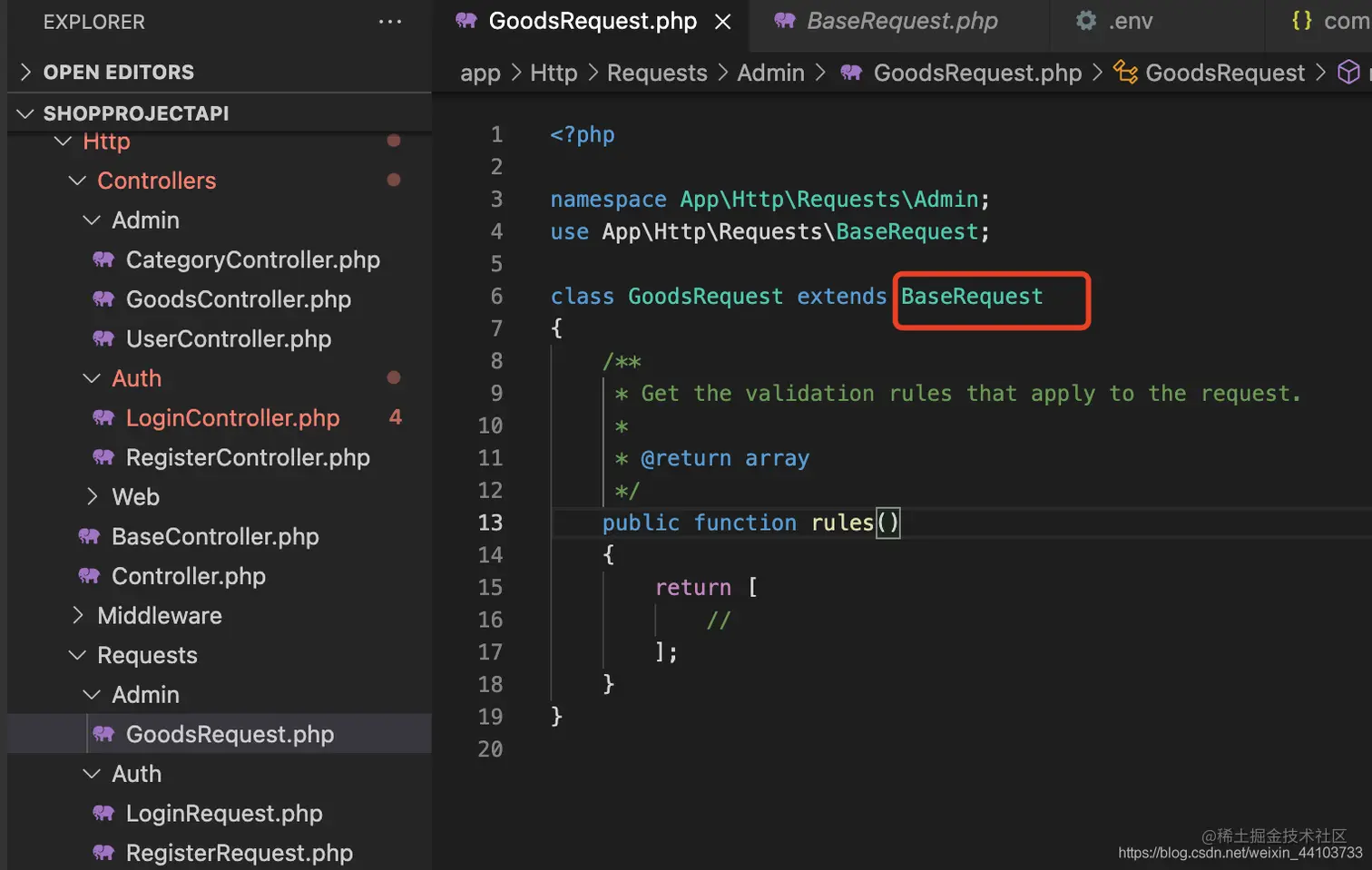Screen dimensions: 1372x870
Task: Click the return keyword on line 15
Action: 693,588
